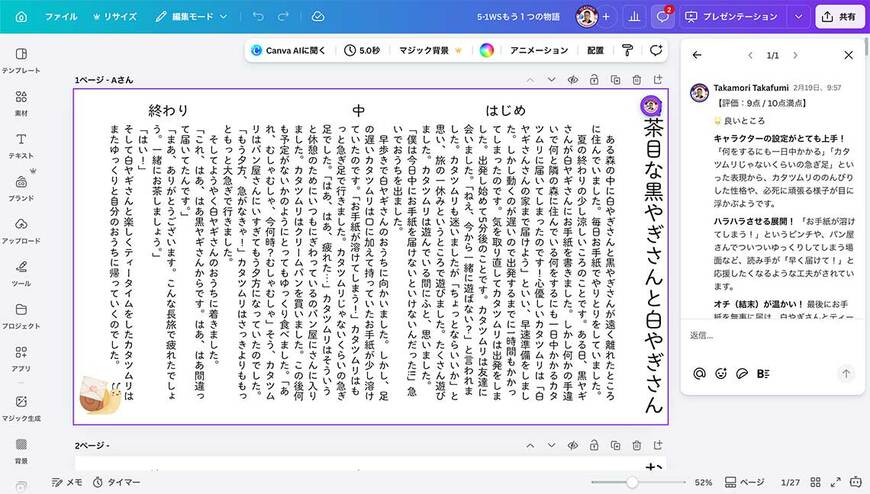Hide page 2 with eye icon
The image size is (870, 494).
point(573,445)
